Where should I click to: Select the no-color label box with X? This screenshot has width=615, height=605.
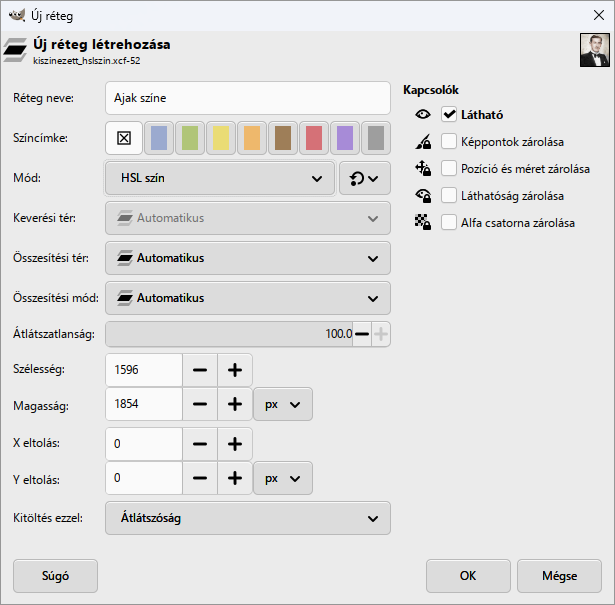[124, 138]
